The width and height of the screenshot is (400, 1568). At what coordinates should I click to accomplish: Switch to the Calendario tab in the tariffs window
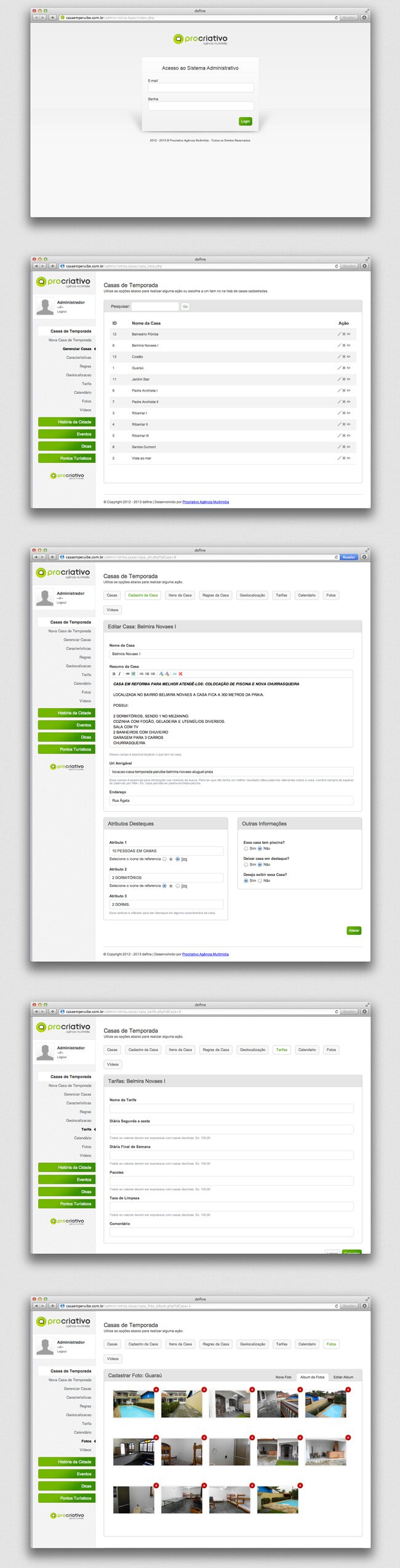click(307, 1049)
